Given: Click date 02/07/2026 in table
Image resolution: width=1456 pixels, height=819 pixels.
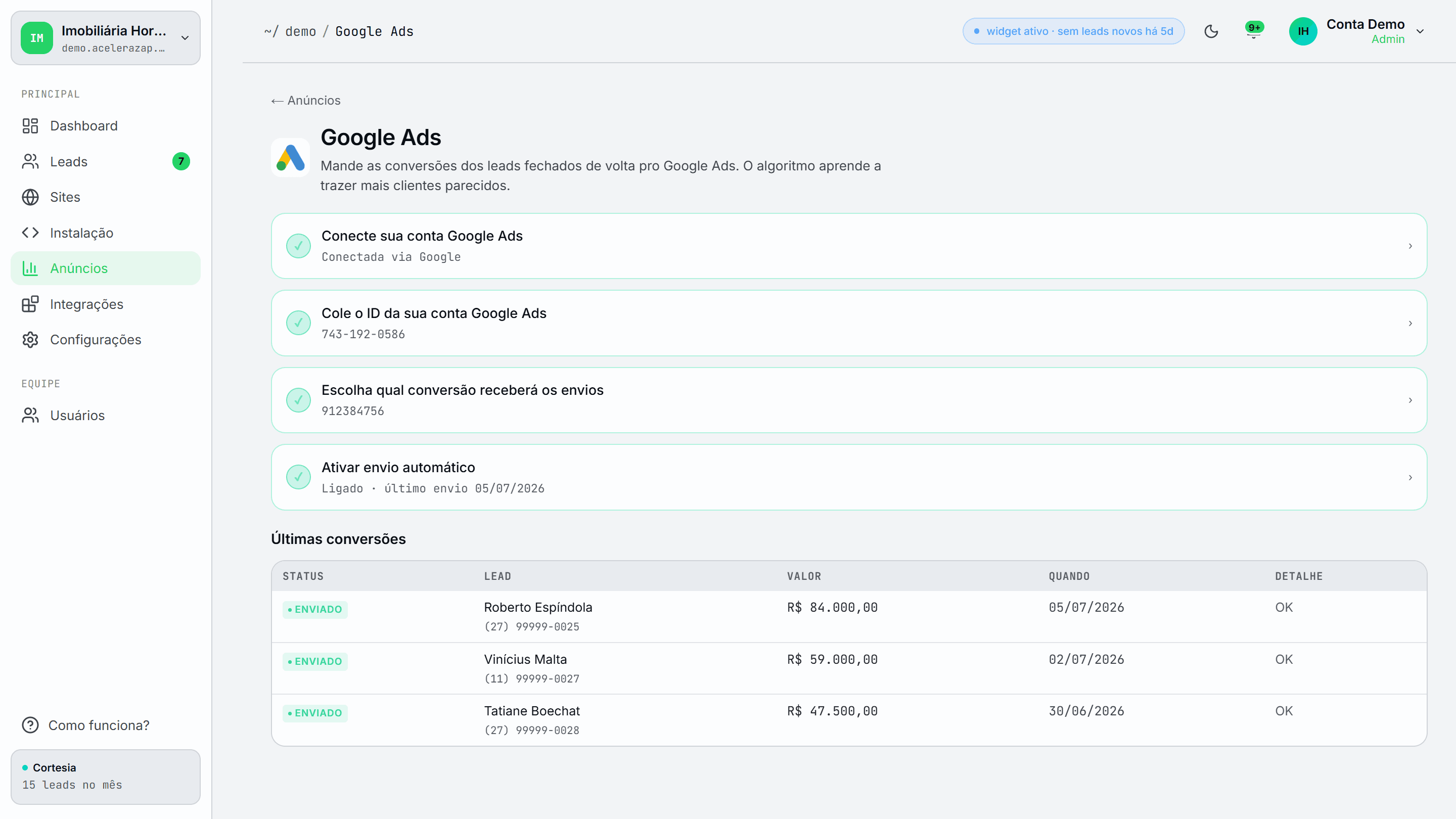Looking at the screenshot, I should [1086, 660].
